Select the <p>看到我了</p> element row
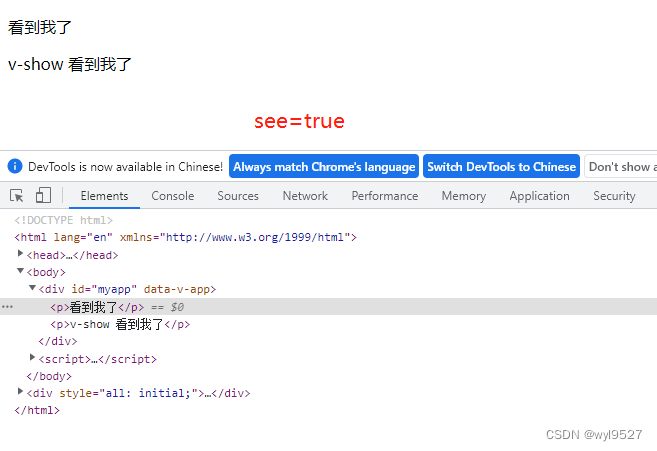The height and width of the screenshot is (451, 657). (328, 307)
